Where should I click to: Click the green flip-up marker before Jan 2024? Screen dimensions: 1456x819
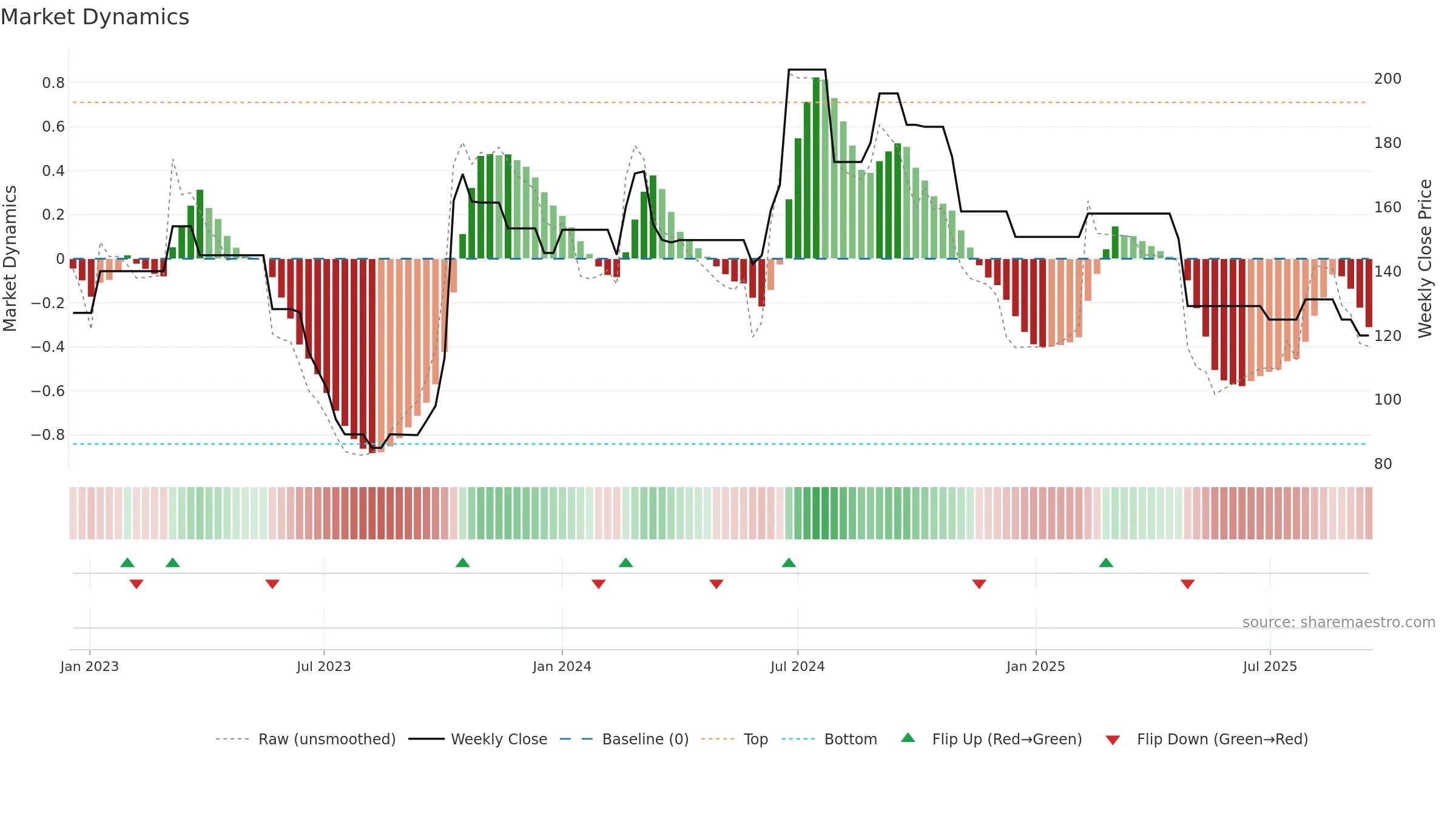click(463, 562)
